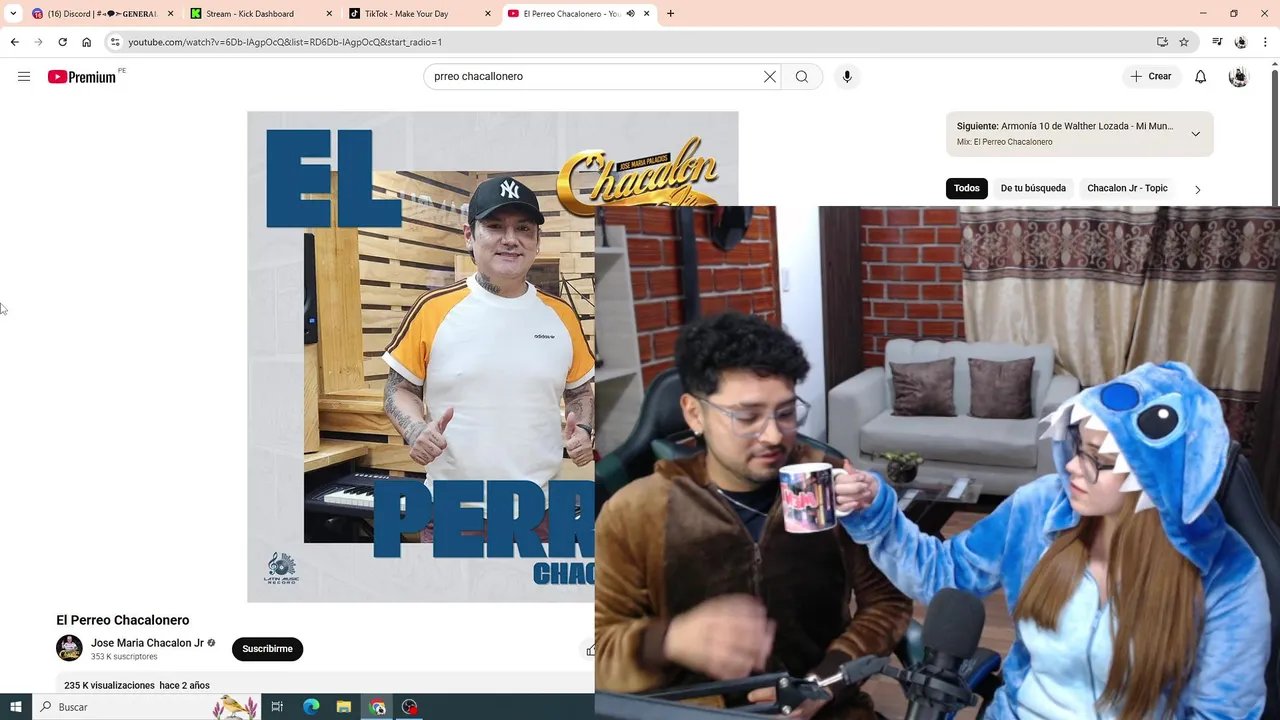Open the browser home page button
The height and width of the screenshot is (720, 1280).
86,42
